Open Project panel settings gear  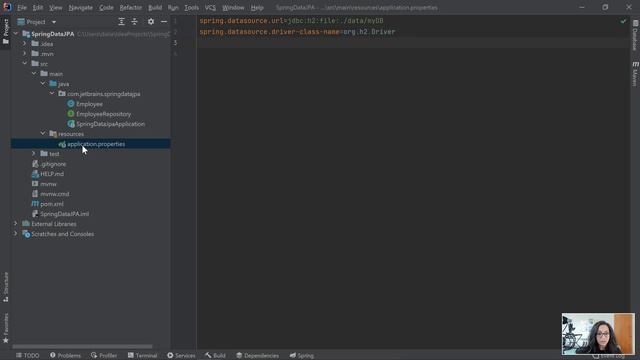(x=151, y=22)
